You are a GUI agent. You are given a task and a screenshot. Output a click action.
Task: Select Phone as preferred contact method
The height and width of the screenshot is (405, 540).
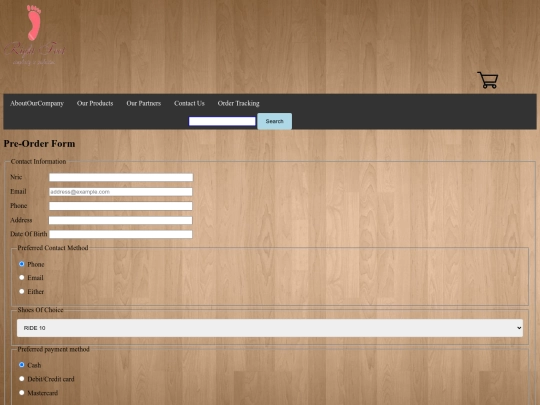(x=22, y=264)
